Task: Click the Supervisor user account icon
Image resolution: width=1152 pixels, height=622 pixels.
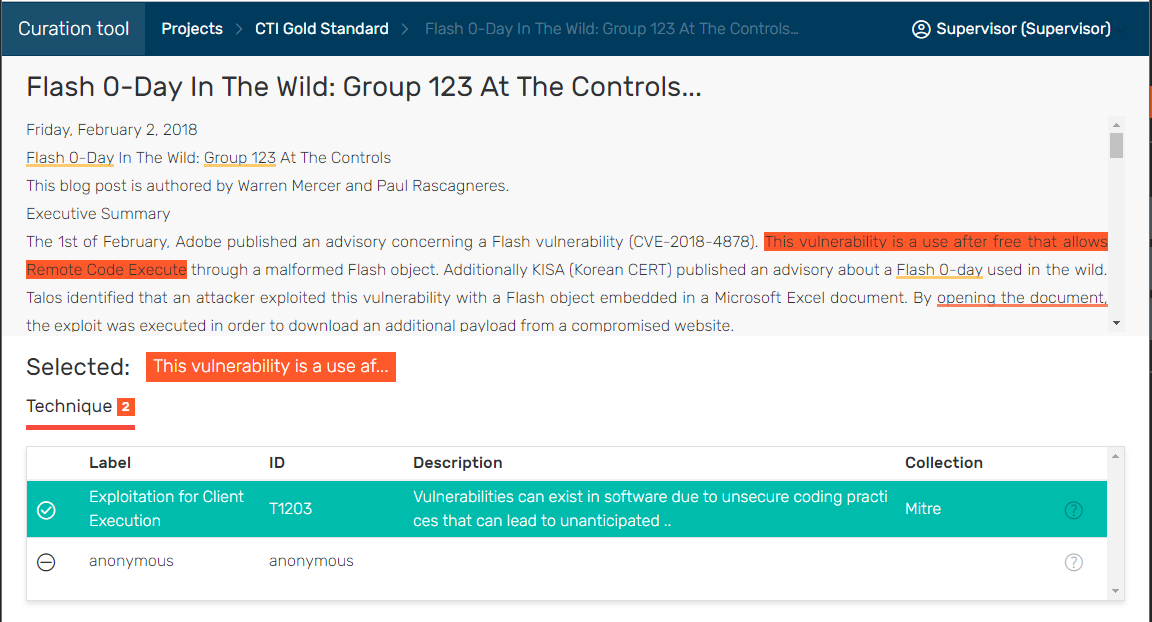Action: pos(921,29)
